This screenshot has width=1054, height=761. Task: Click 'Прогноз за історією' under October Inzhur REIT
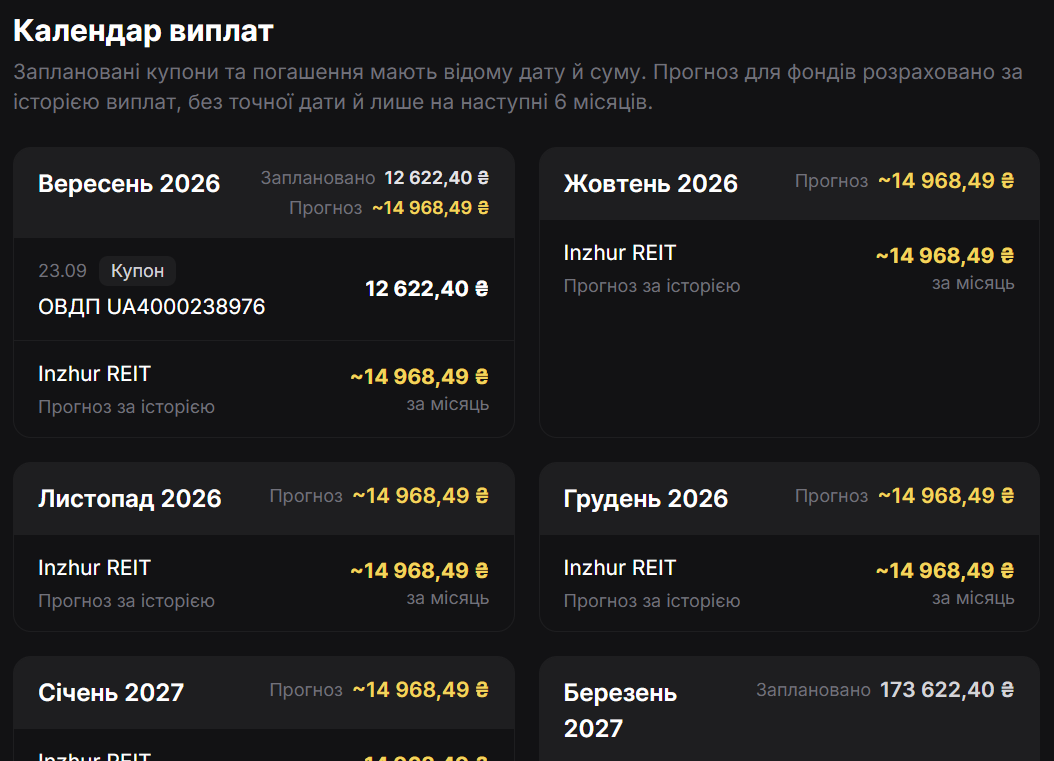[x=652, y=286]
